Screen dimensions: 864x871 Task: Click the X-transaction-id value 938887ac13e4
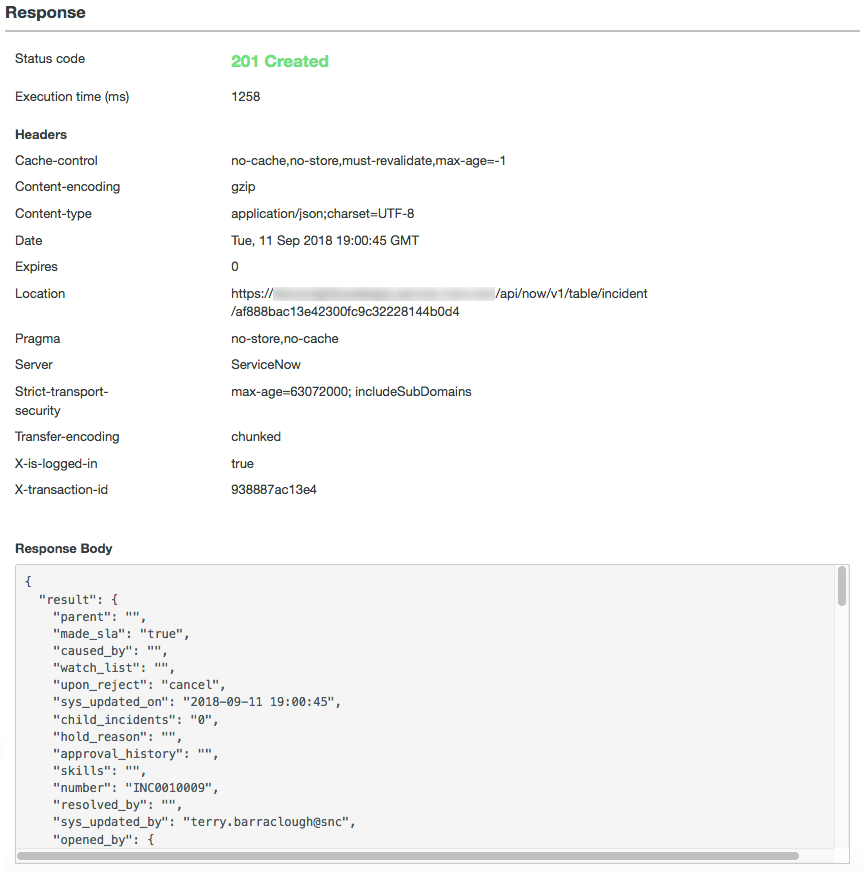(x=273, y=489)
